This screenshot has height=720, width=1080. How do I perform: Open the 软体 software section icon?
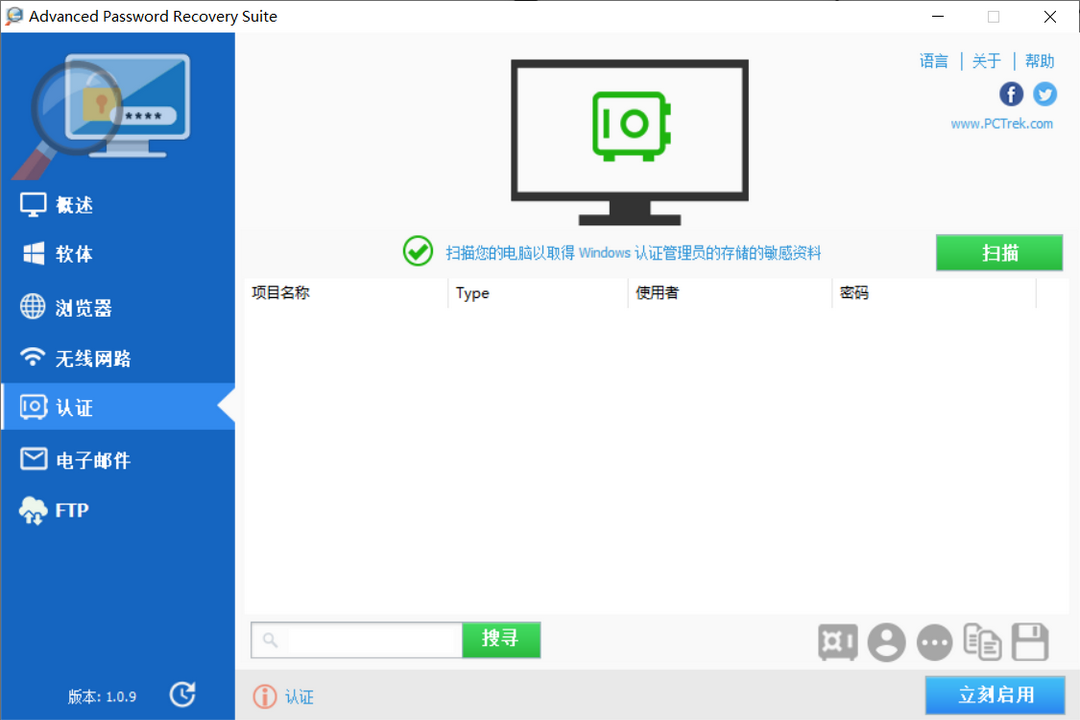click(x=33, y=254)
